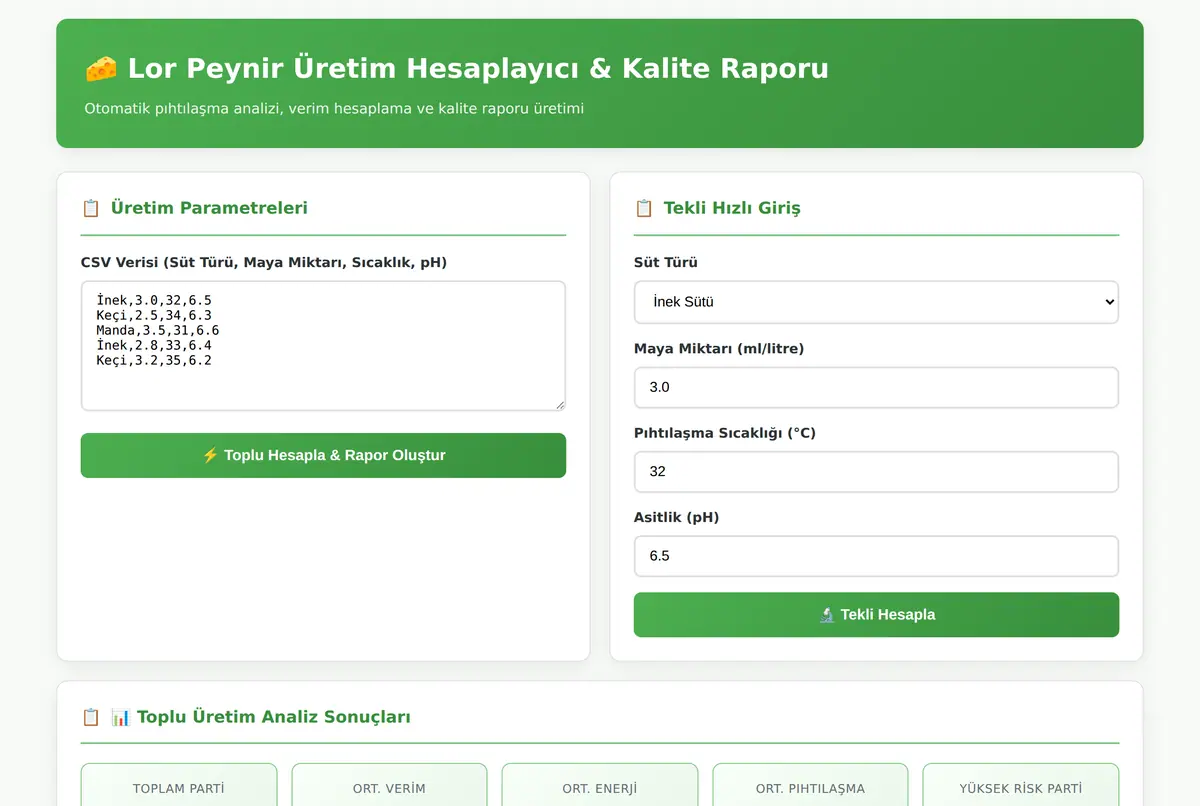Click the Maya Miktarı input field

[x=876, y=387]
